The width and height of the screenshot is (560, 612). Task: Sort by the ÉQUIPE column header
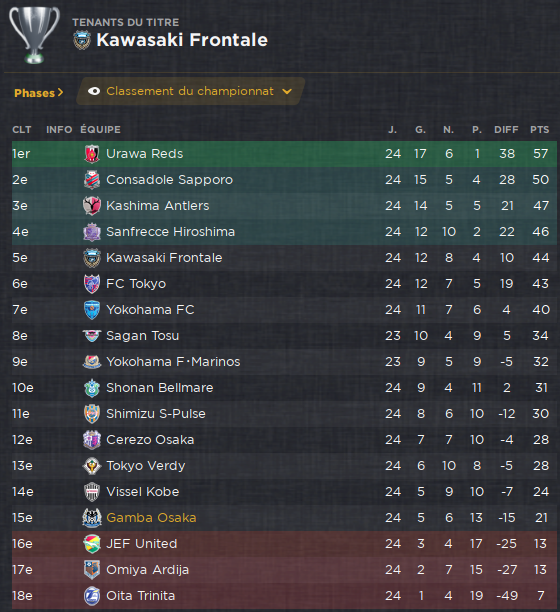(x=100, y=130)
